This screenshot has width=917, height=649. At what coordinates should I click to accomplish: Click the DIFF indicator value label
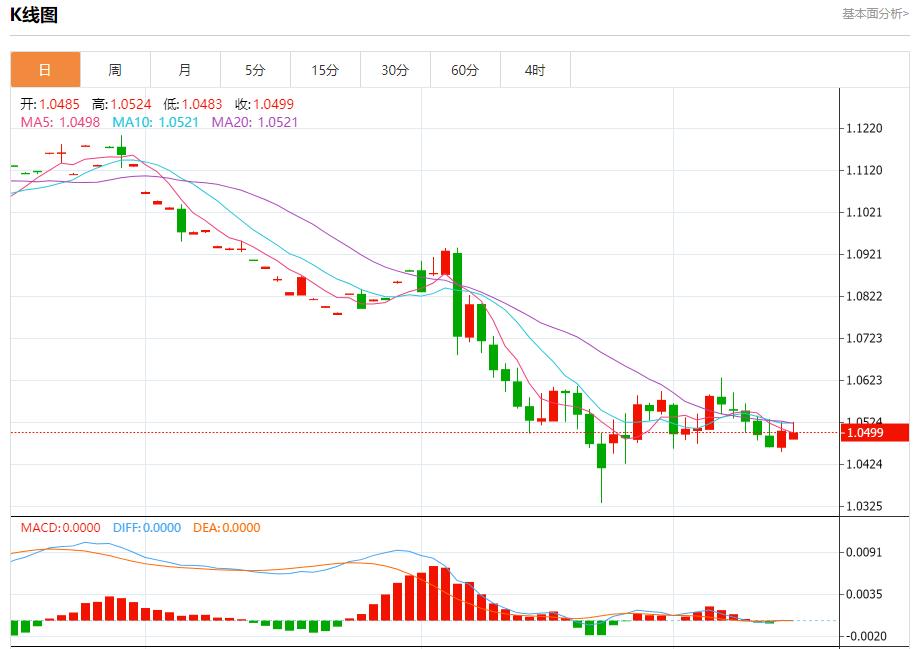point(145,528)
